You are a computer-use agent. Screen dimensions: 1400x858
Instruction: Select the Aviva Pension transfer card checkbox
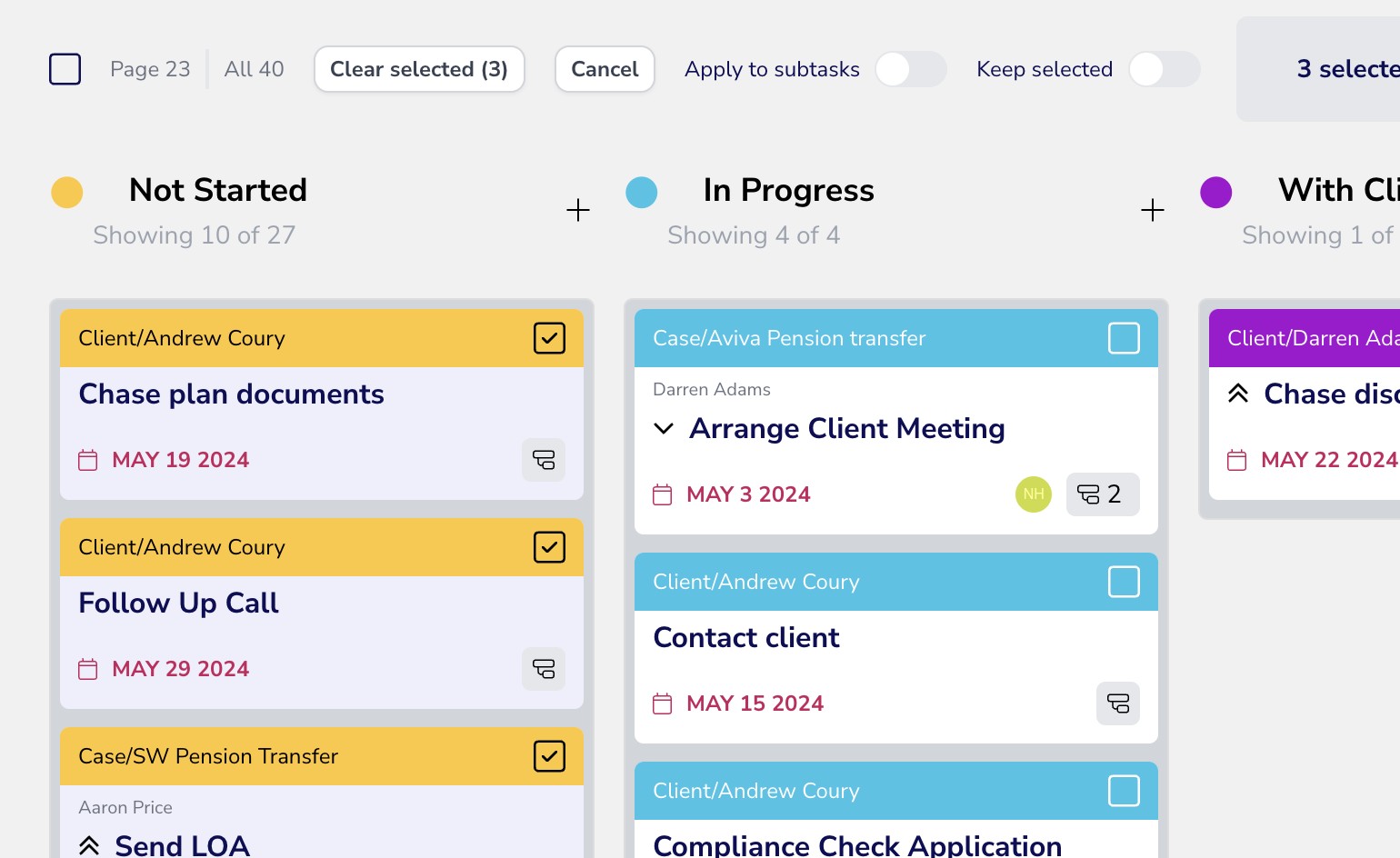click(x=1124, y=338)
